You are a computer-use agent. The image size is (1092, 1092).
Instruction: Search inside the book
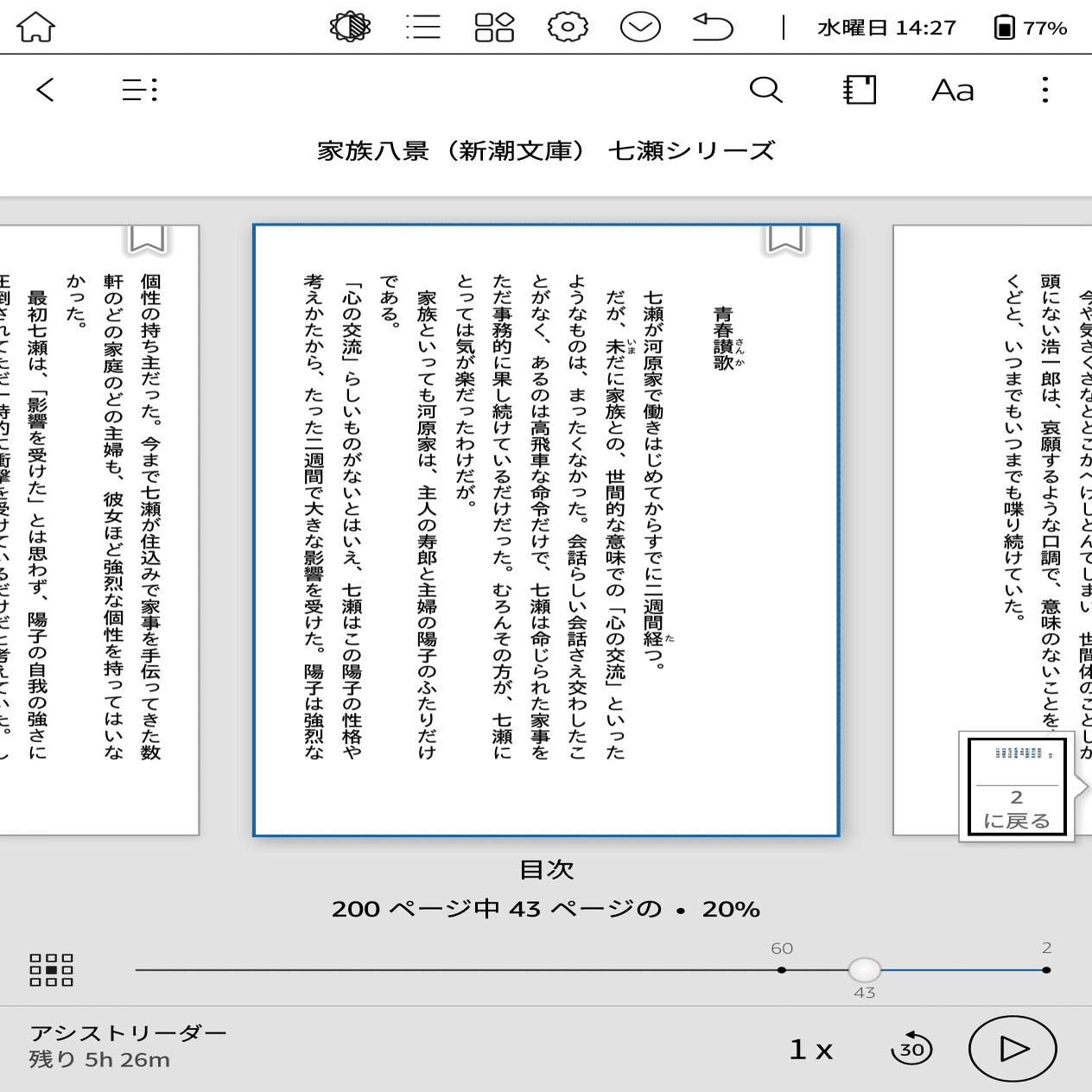765,89
